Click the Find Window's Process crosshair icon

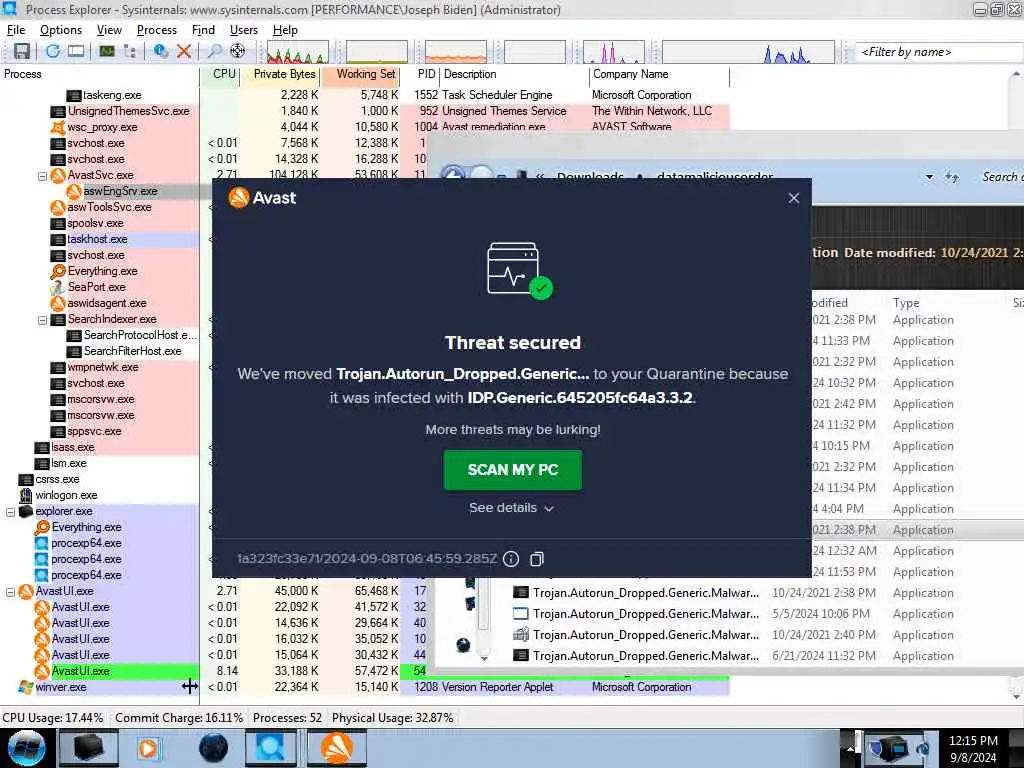238,51
